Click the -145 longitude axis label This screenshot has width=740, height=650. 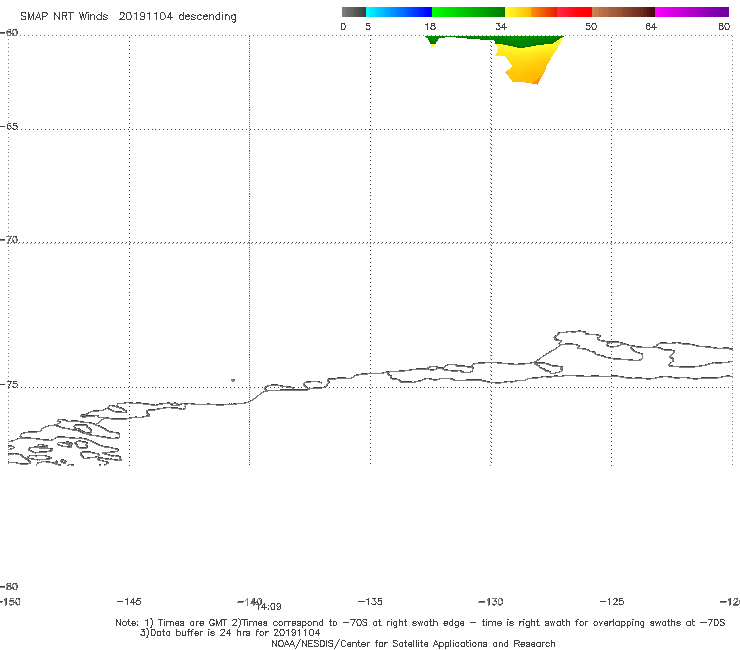pos(128,601)
